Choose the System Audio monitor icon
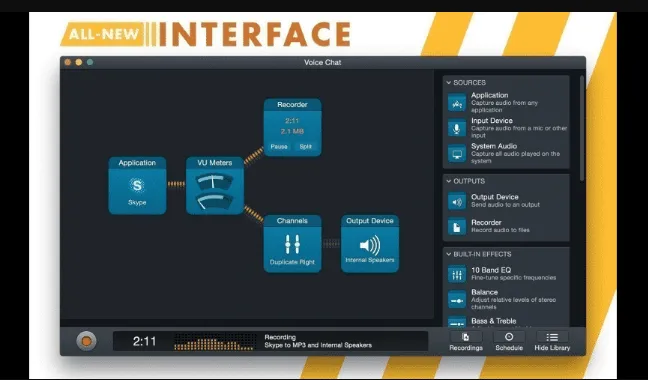648x380 pixels. point(457,154)
